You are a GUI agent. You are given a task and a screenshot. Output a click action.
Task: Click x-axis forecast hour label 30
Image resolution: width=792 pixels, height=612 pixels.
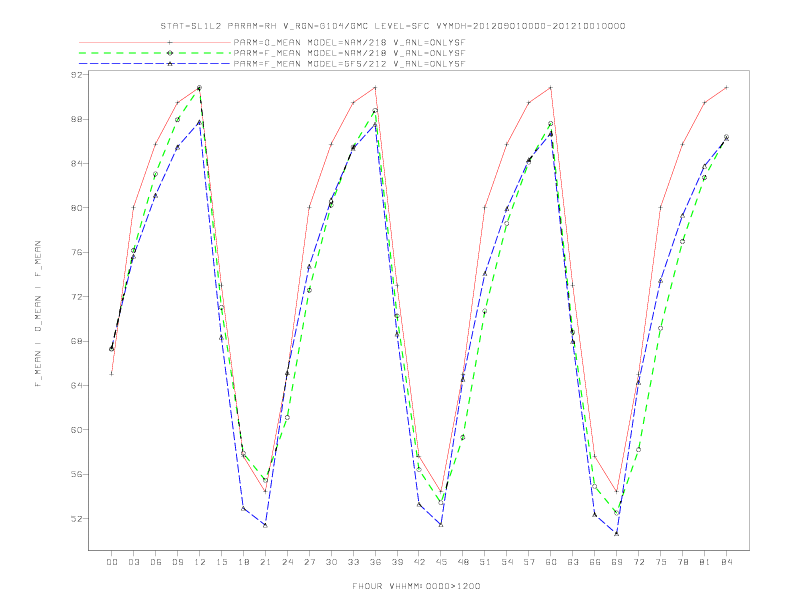[331, 562]
